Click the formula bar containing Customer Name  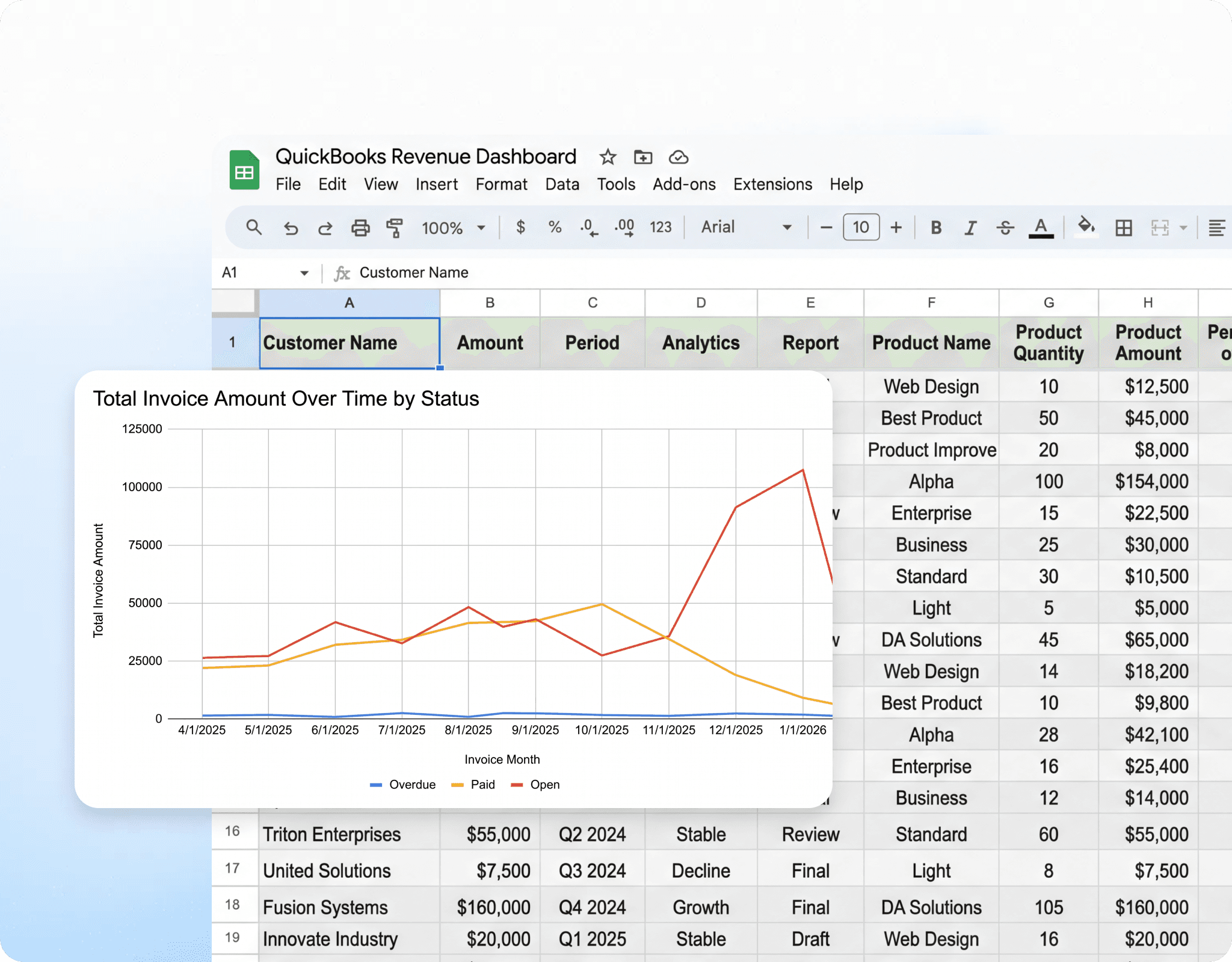[782, 273]
